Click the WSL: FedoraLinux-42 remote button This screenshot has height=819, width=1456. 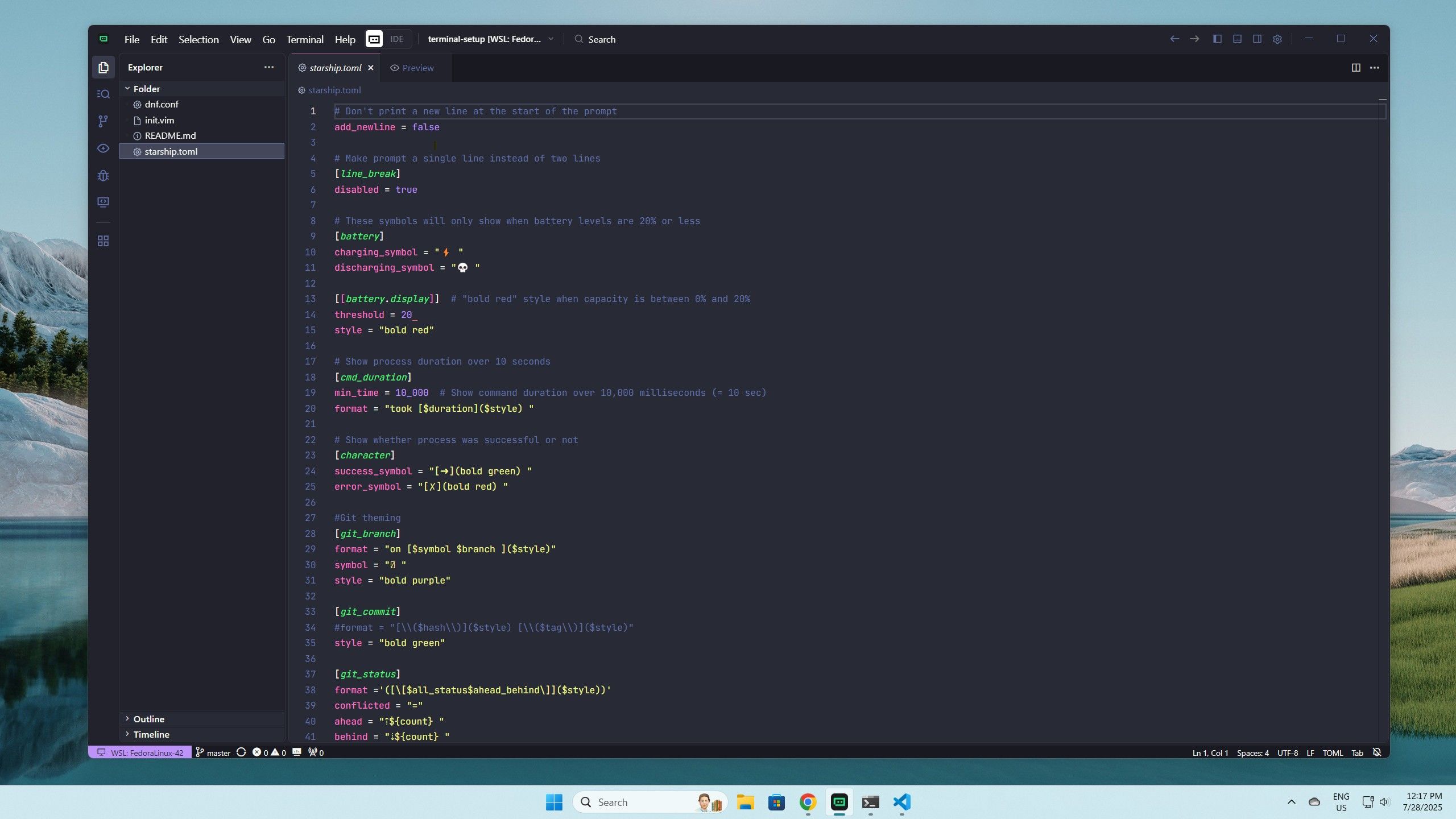tap(140, 752)
